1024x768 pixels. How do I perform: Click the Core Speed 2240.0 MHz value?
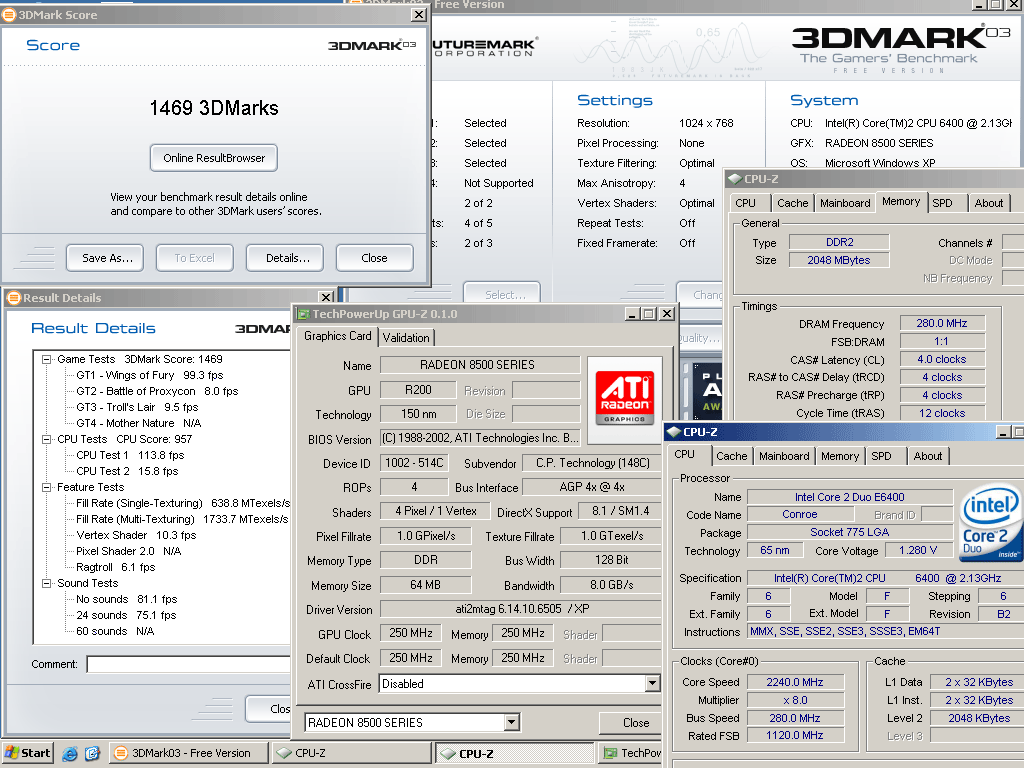coord(795,682)
